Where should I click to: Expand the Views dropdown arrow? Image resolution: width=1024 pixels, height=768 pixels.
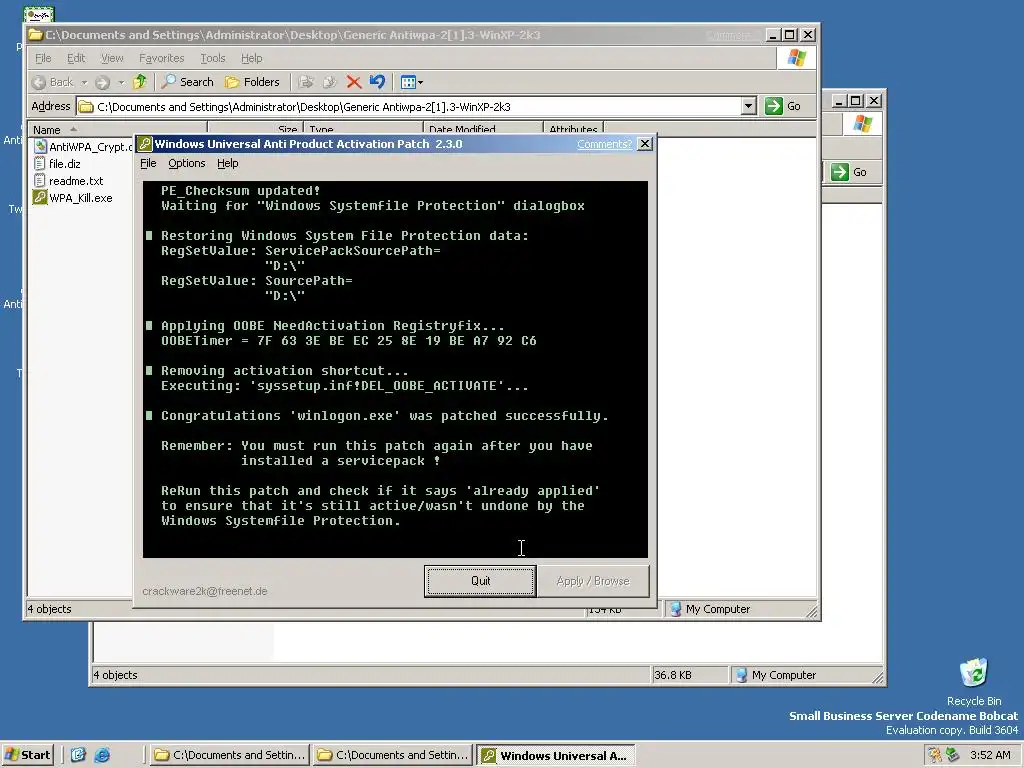coord(421,82)
